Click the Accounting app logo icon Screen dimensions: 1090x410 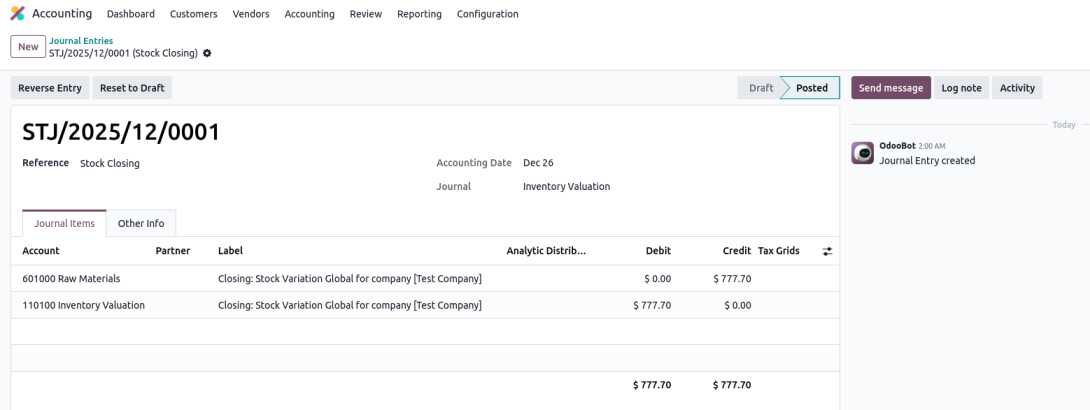17,14
